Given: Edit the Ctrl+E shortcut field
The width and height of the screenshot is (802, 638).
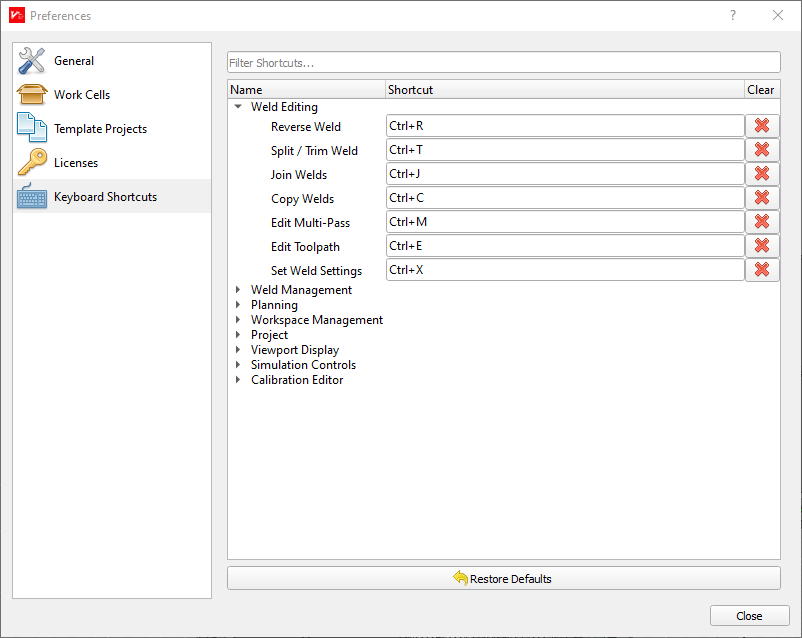Looking at the screenshot, I should click(565, 246).
